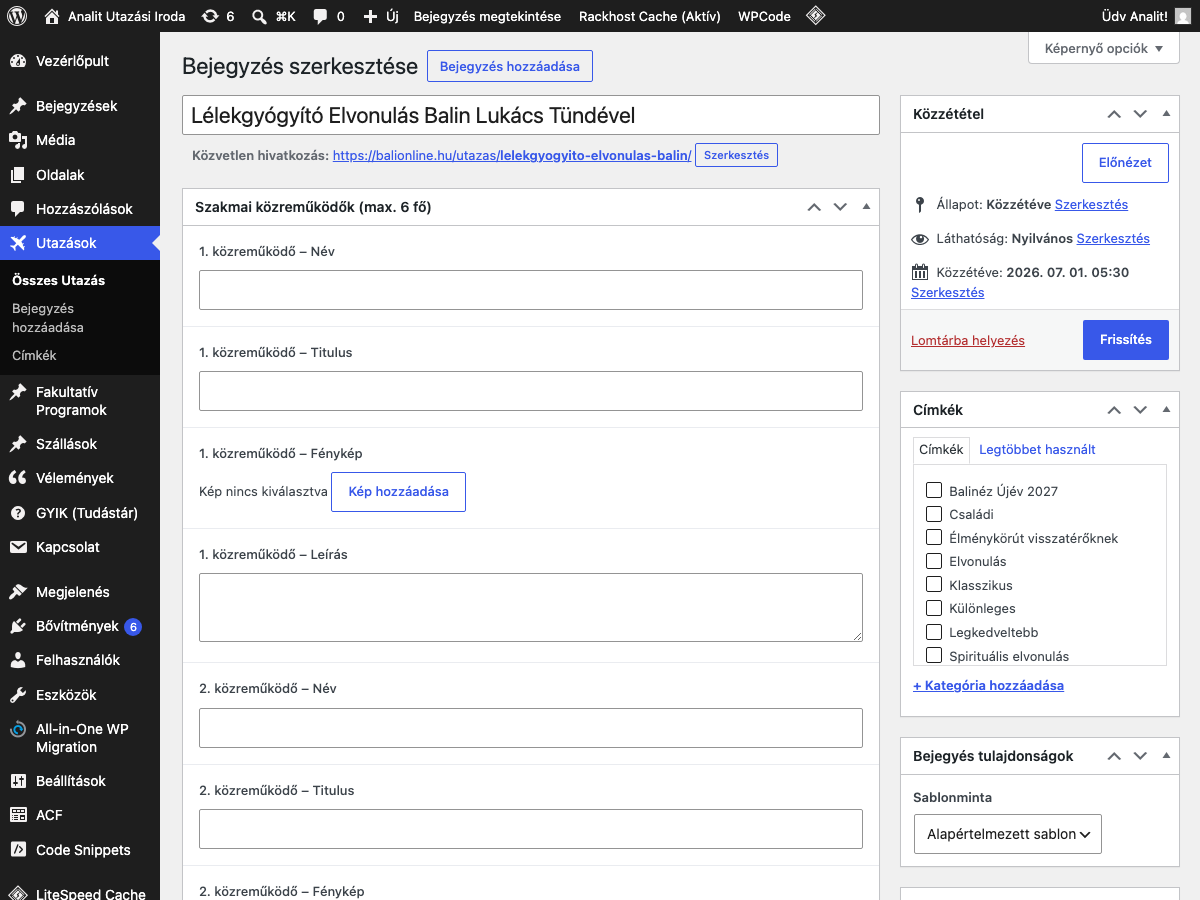Open All-in-One WP Migration in the sidebar
This screenshot has width=1200, height=900.
(x=80, y=738)
